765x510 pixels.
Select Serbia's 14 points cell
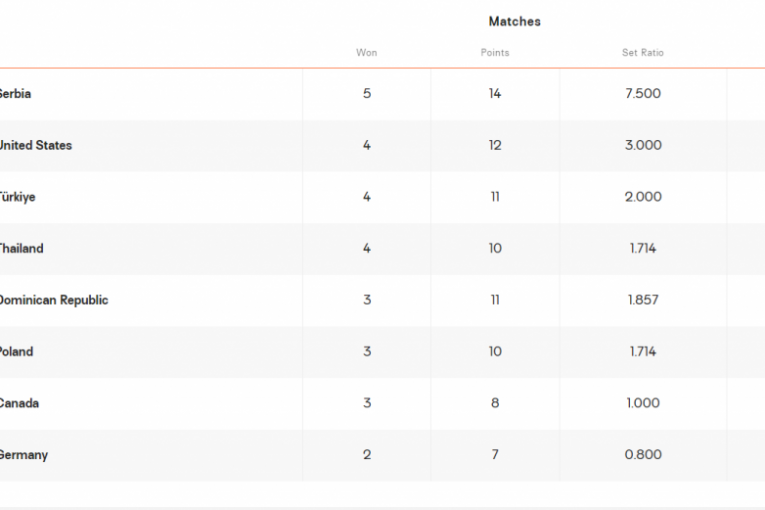(x=495, y=94)
